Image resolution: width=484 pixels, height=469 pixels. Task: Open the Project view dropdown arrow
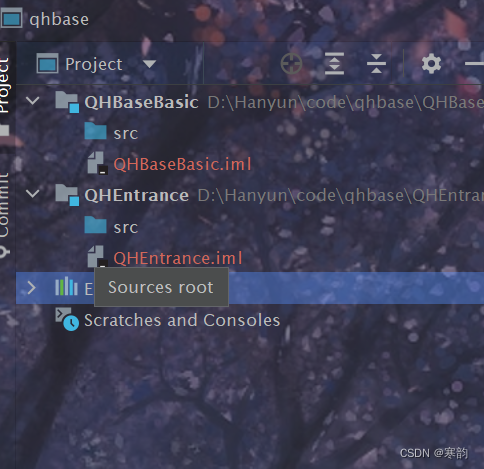(x=149, y=64)
